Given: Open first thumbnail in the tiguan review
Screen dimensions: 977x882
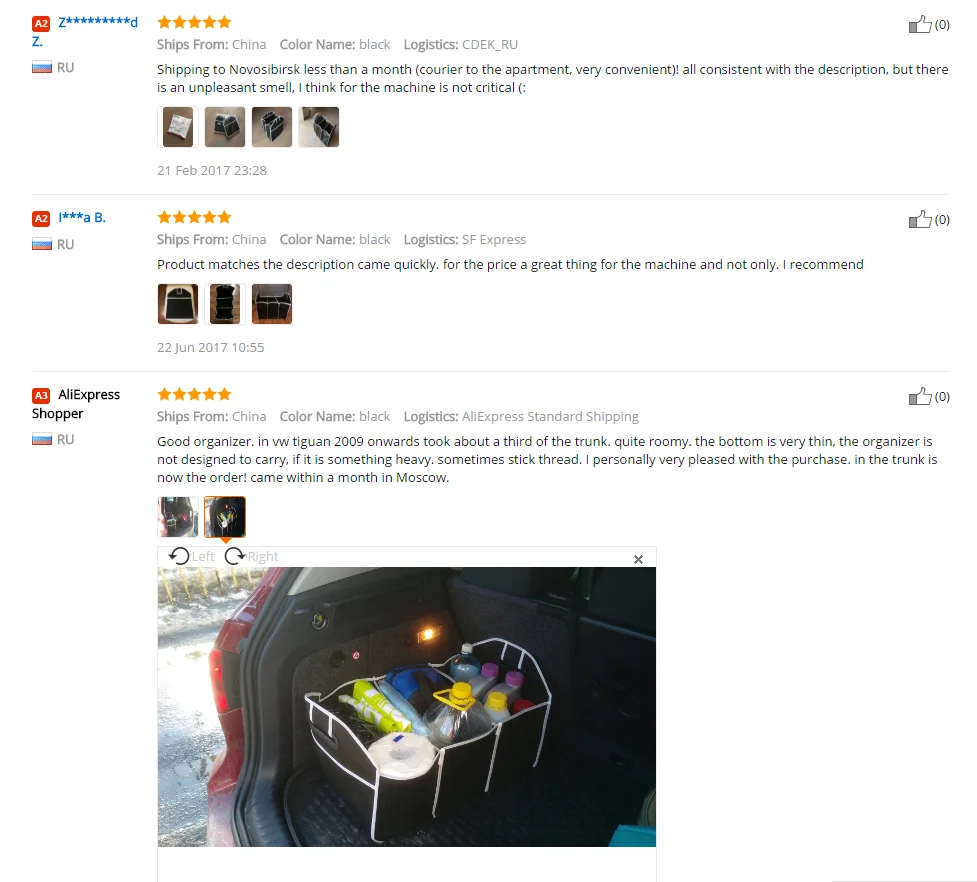Looking at the screenshot, I should click(x=178, y=516).
